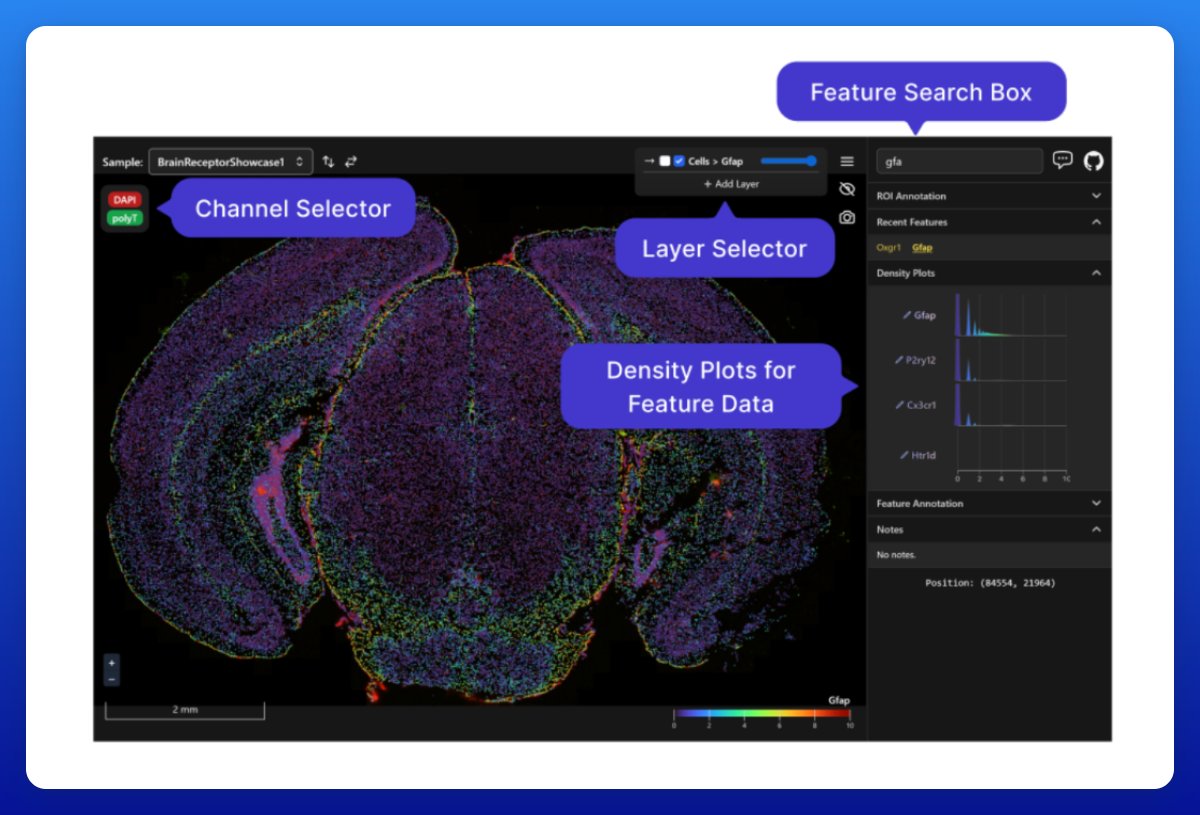Collapse the Density Plots section

(x=989, y=273)
